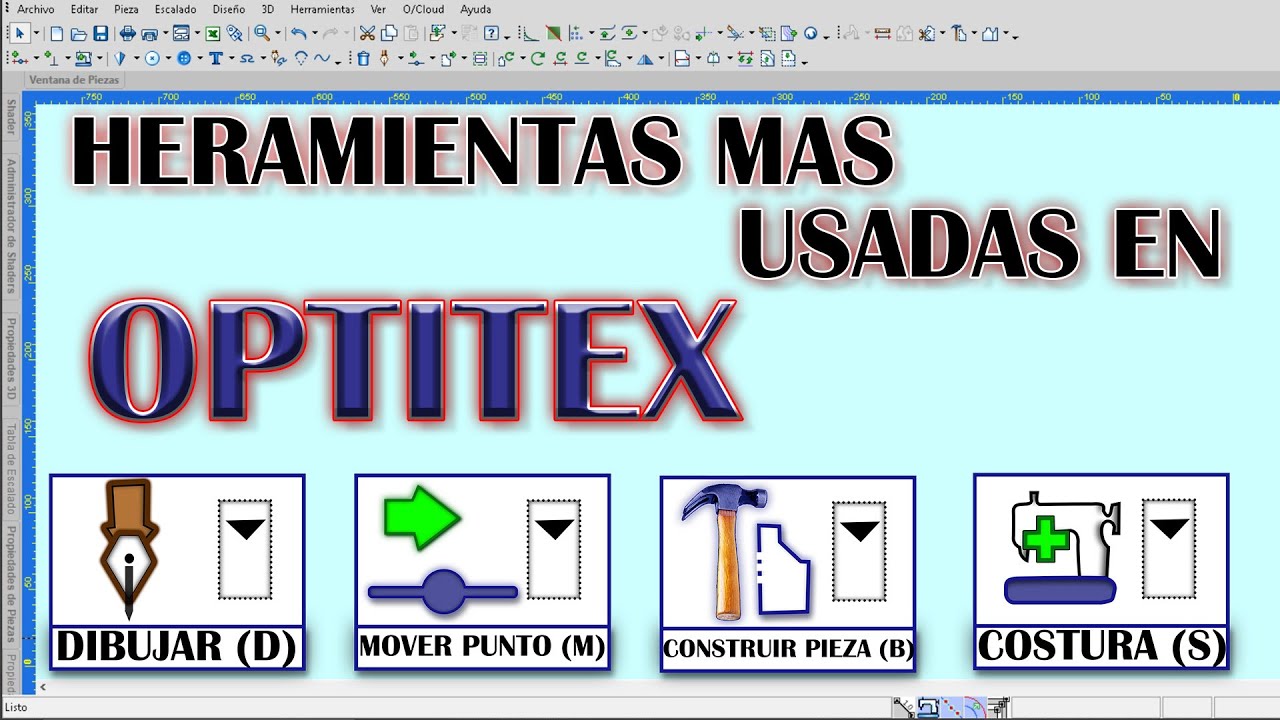Screen dimensions: 1280x720
Task: Click the Print icon
Action: pyautogui.click(x=128, y=33)
